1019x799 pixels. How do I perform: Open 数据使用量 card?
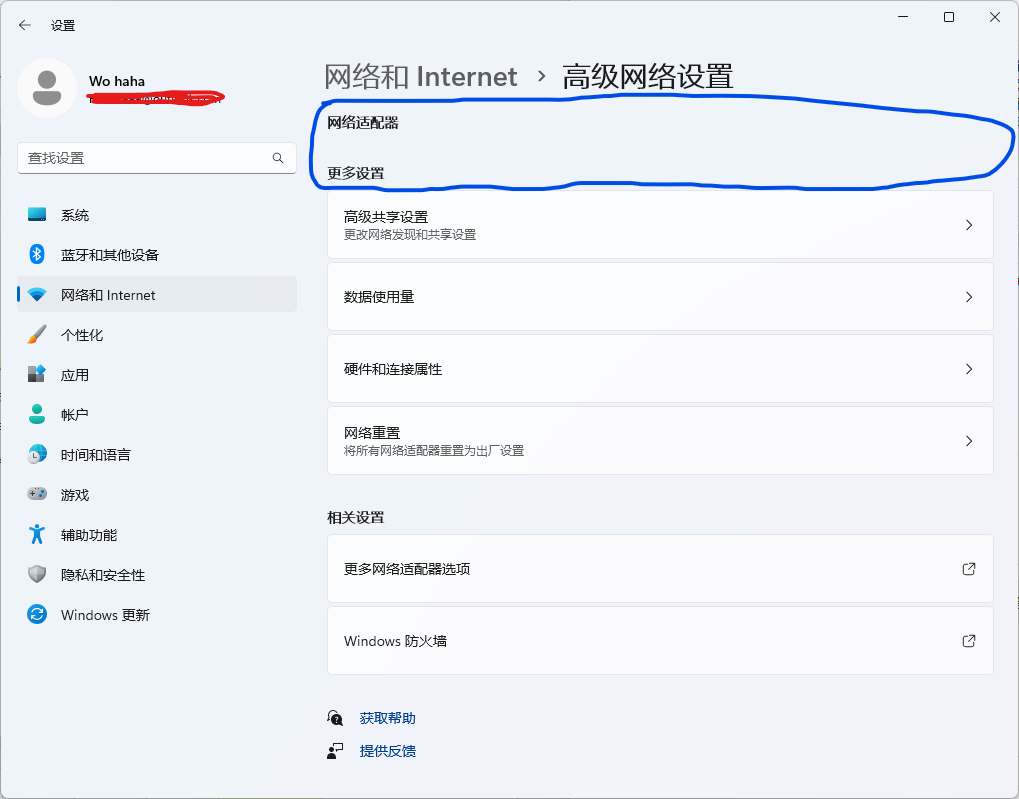point(660,297)
